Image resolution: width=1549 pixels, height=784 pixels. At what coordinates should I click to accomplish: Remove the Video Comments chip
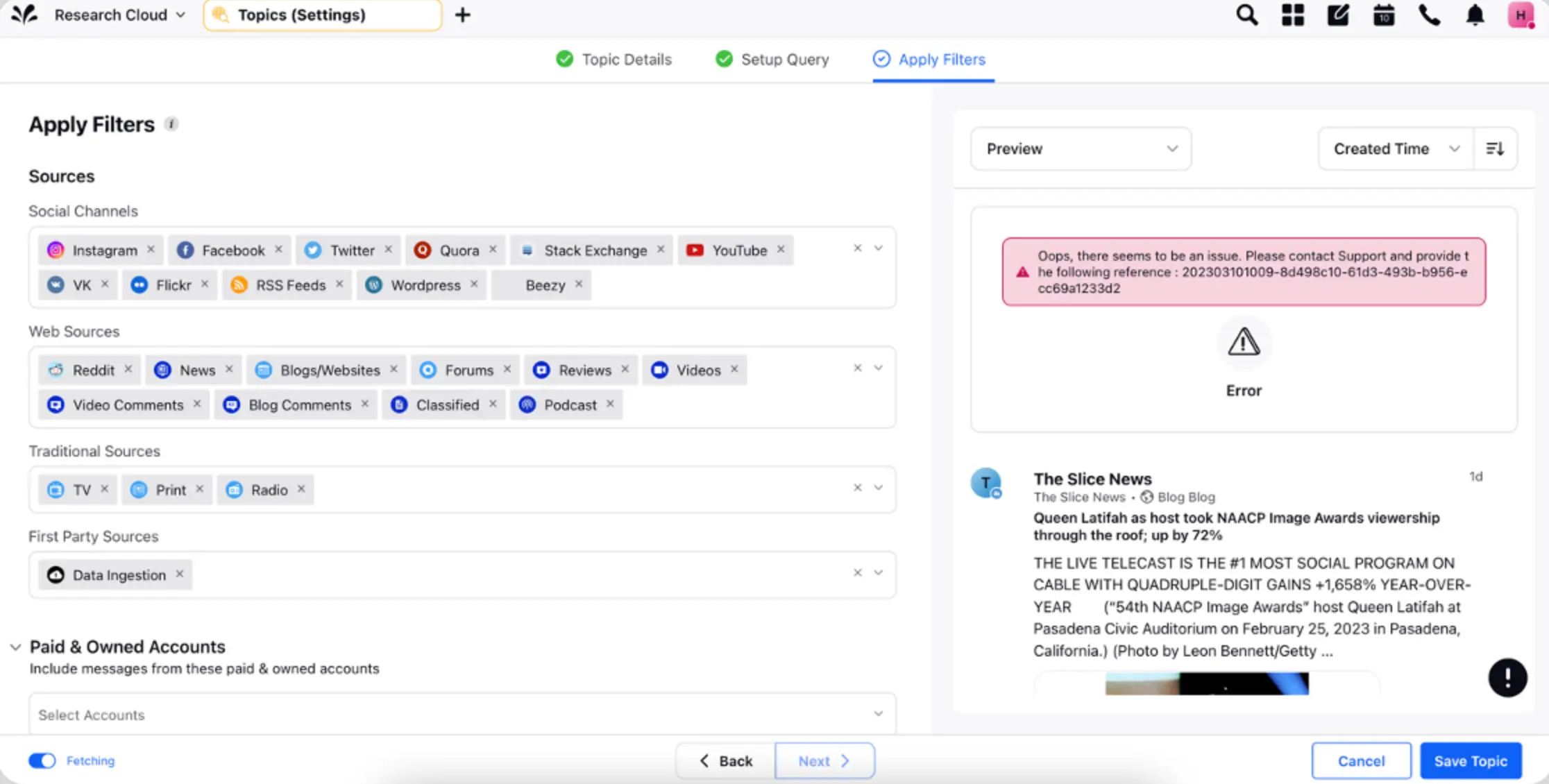point(197,404)
